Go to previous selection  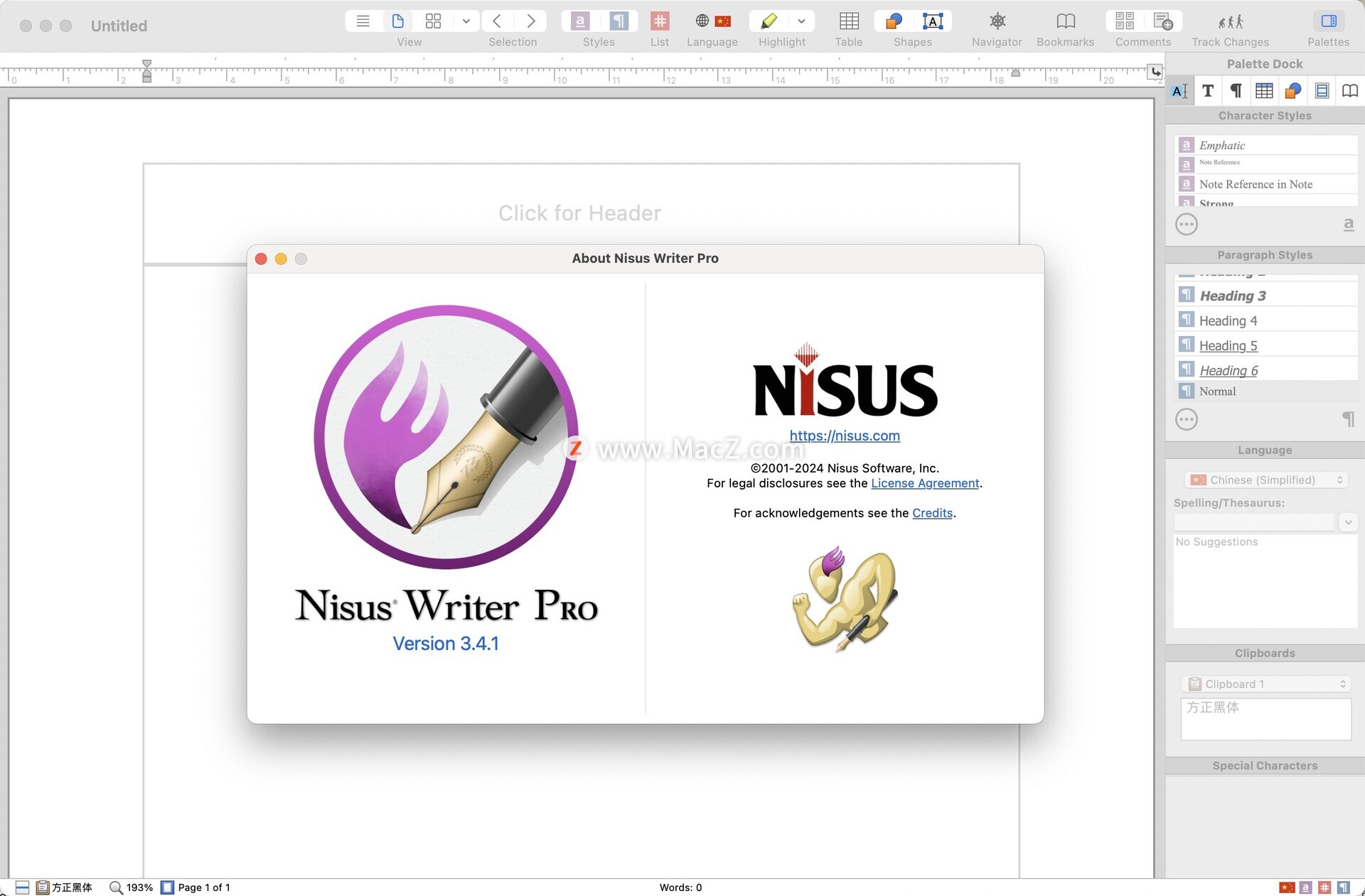(497, 21)
